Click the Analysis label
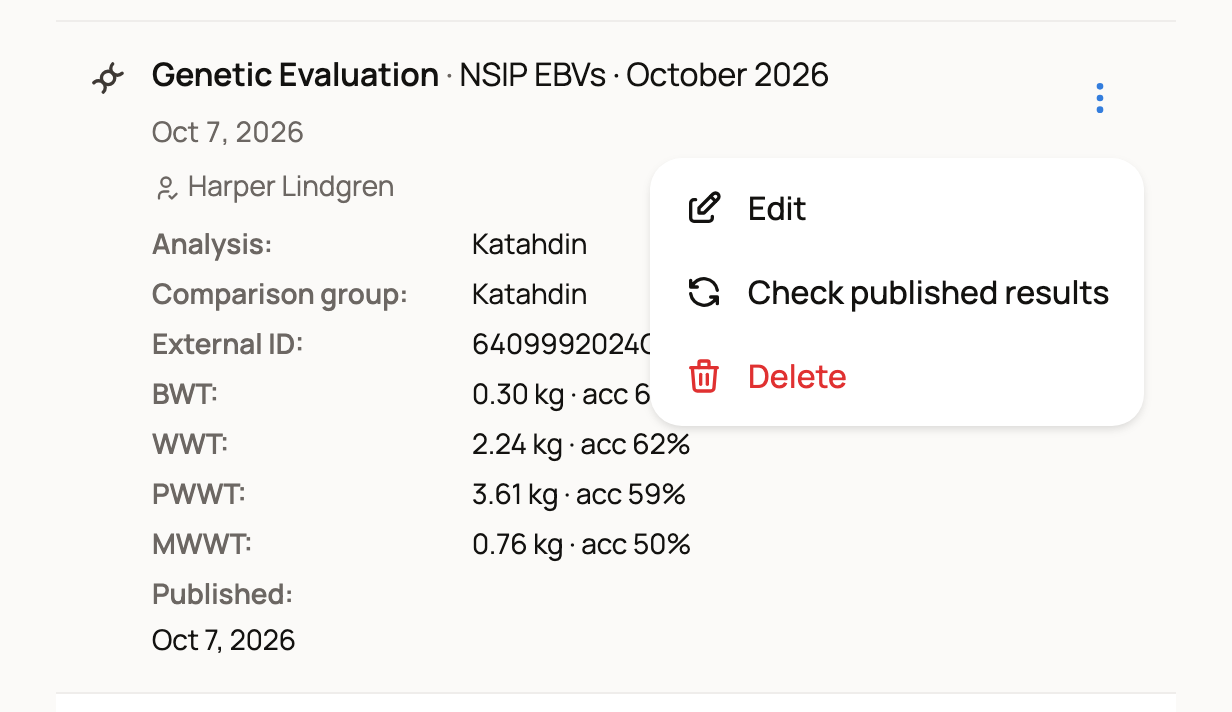Viewport: 1232px width, 712px height. (x=212, y=244)
